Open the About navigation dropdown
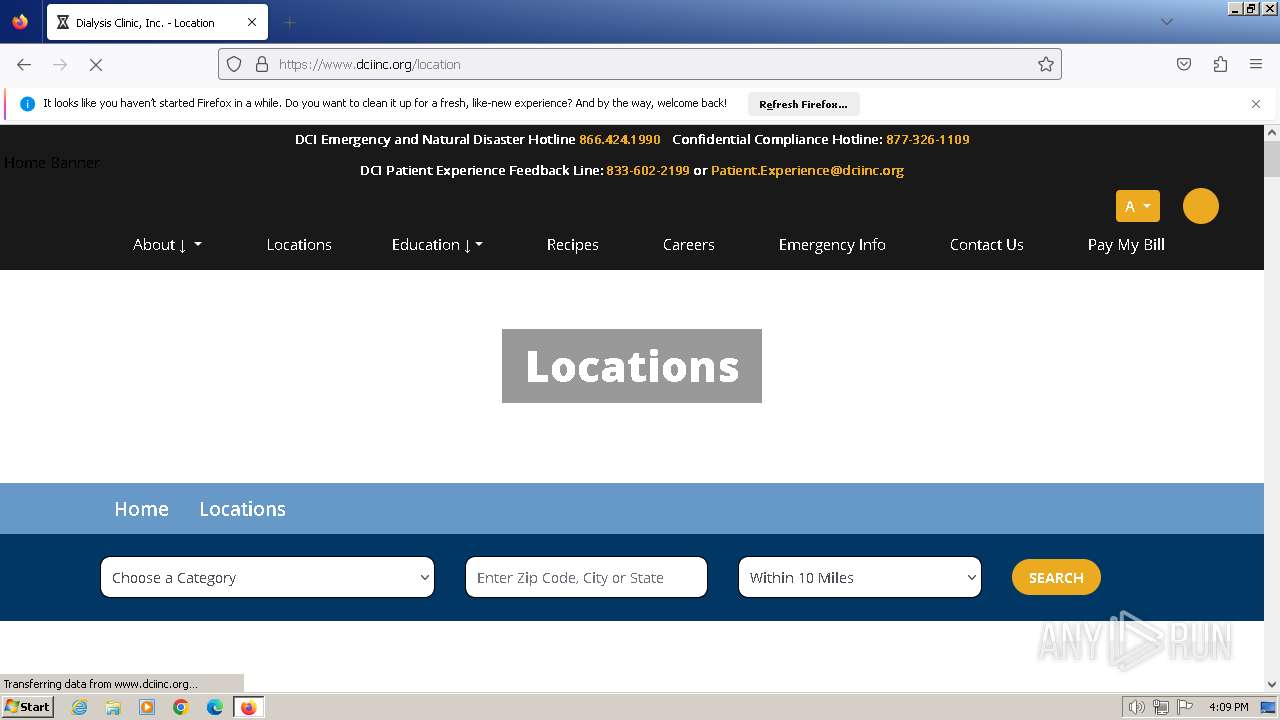 [x=167, y=244]
